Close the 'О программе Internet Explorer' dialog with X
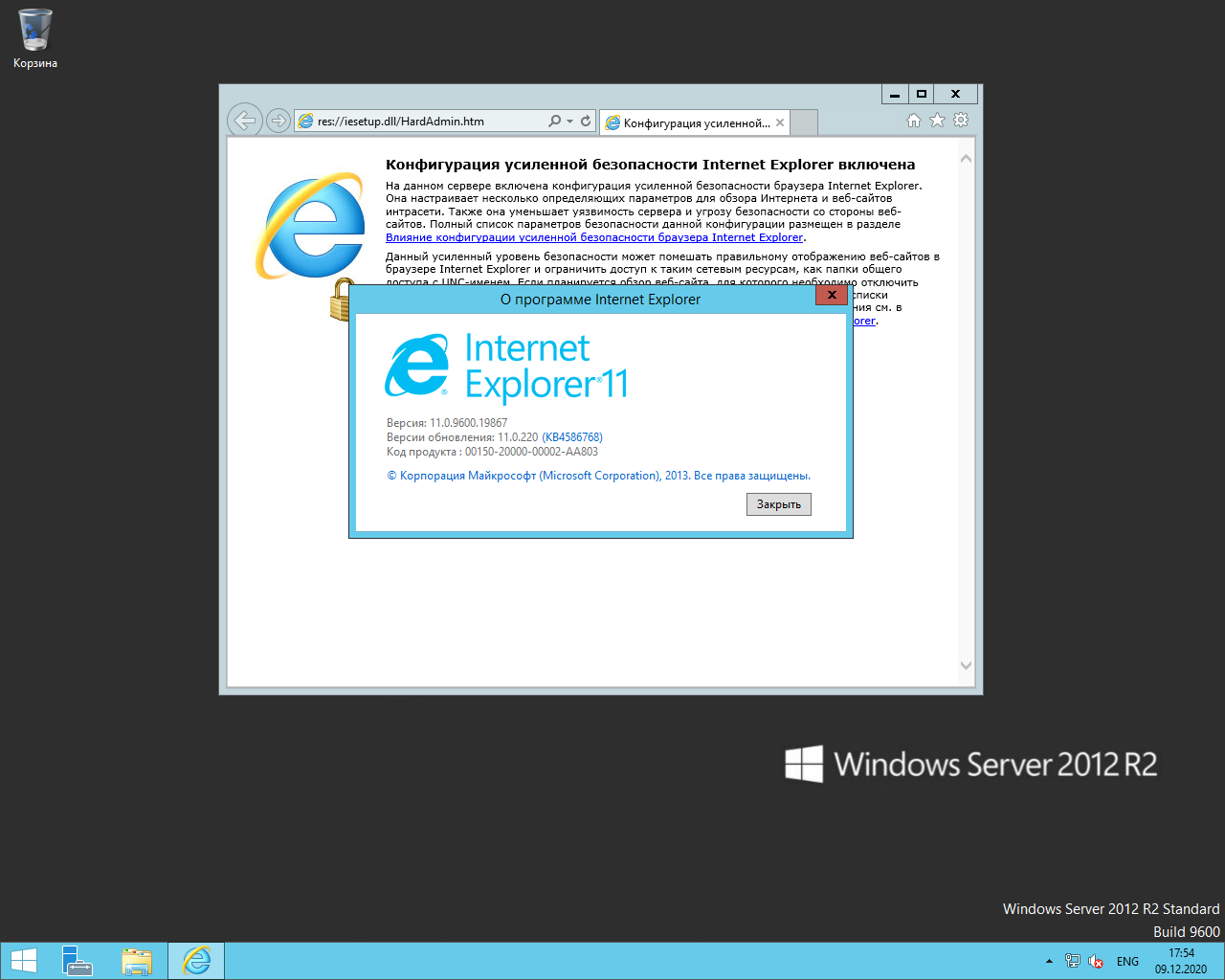 pyautogui.click(x=832, y=296)
